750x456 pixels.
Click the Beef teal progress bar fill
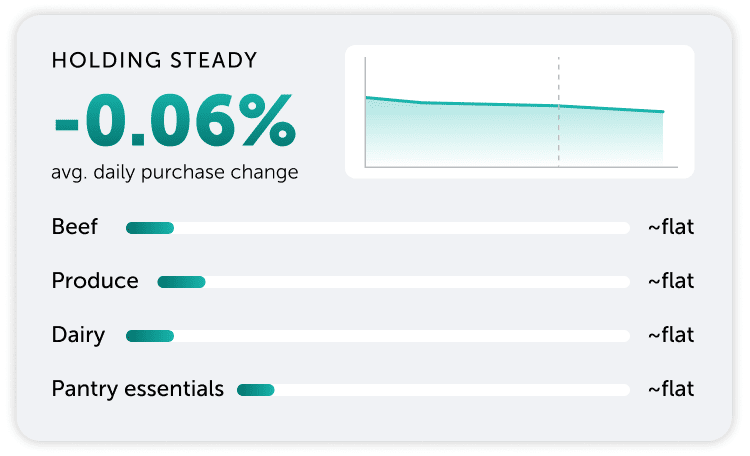point(150,228)
